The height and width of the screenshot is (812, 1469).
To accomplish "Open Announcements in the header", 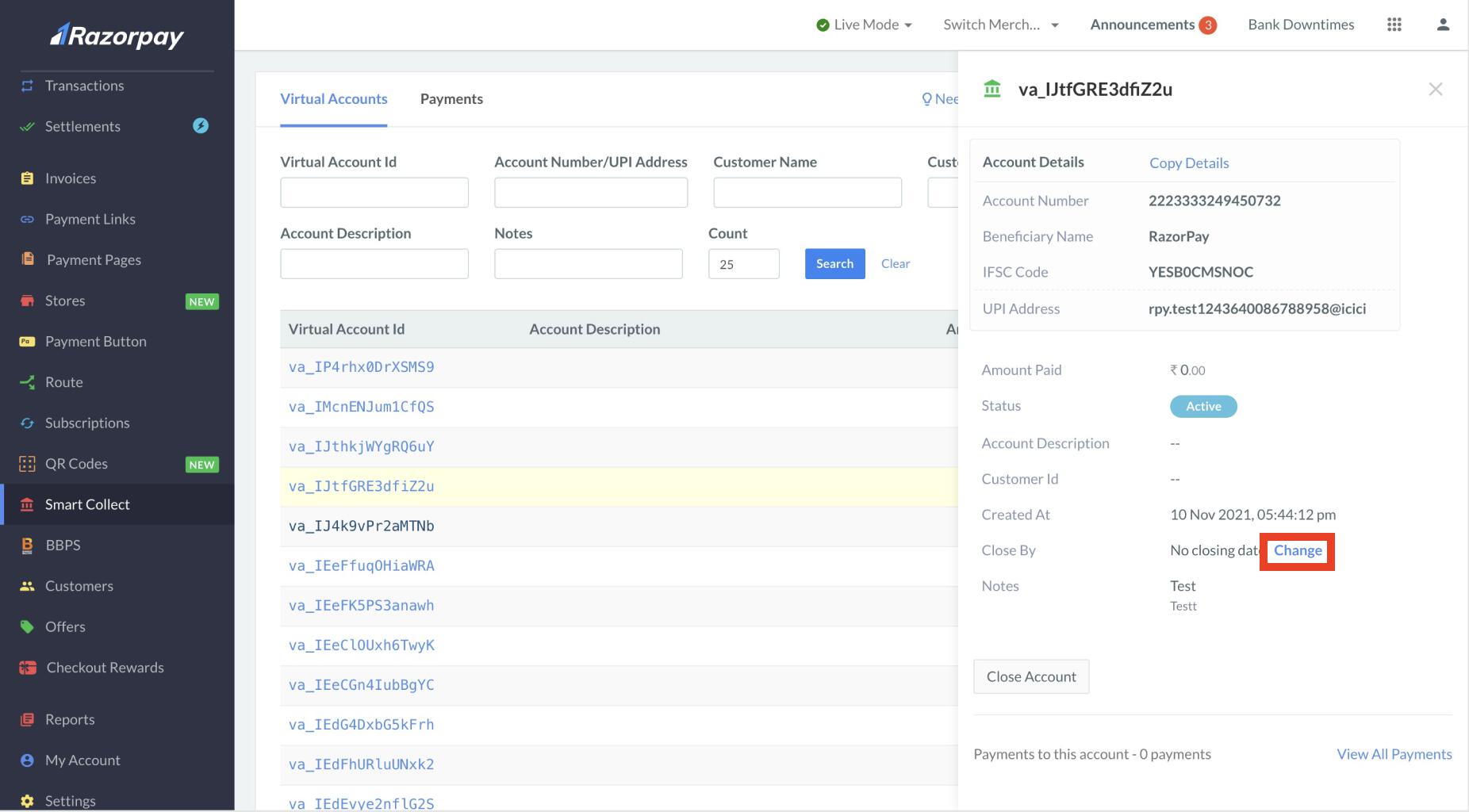I will 1153,25.
